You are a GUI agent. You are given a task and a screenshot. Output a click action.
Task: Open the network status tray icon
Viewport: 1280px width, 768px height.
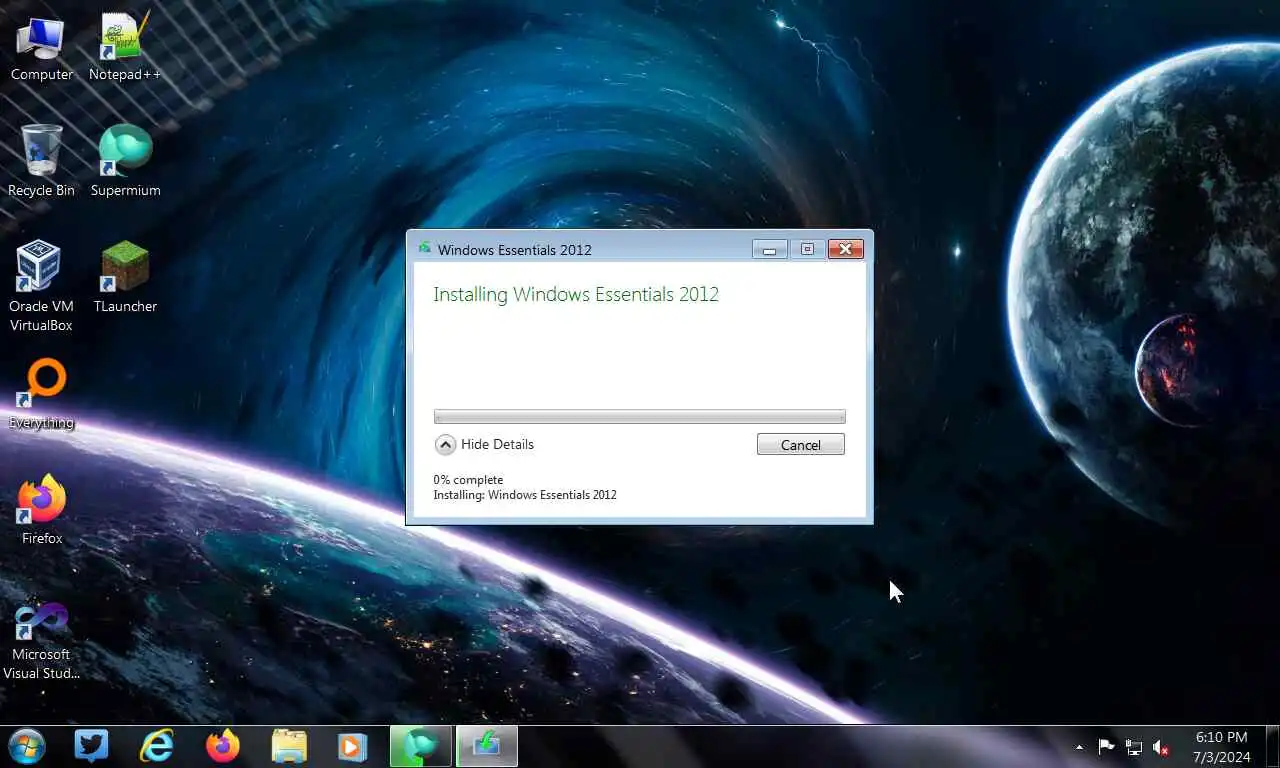(x=1134, y=747)
